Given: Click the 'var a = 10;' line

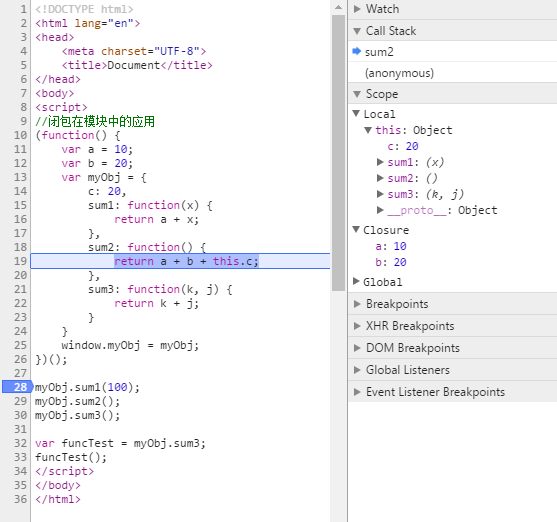Looking at the screenshot, I should pyautogui.click(x=97, y=149).
